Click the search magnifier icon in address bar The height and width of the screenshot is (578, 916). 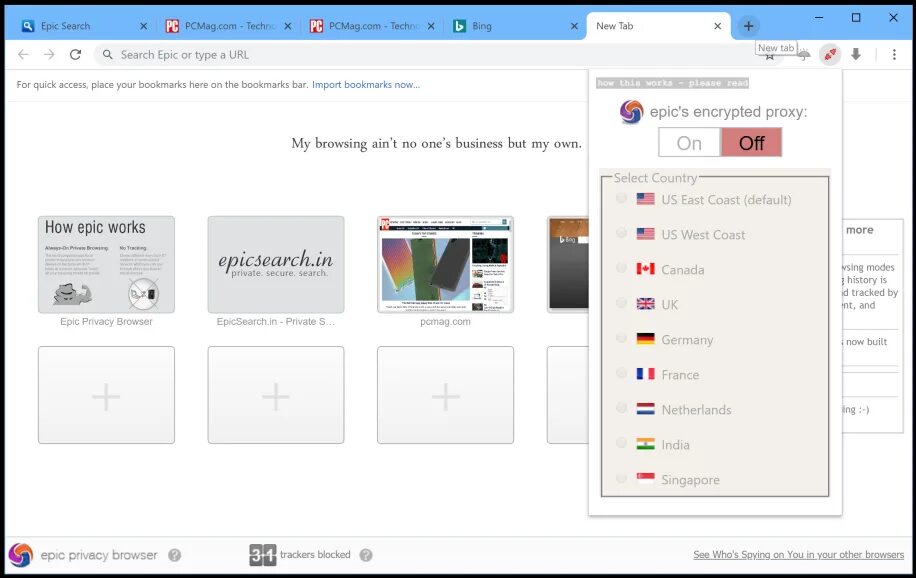click(x=107, y=54)
